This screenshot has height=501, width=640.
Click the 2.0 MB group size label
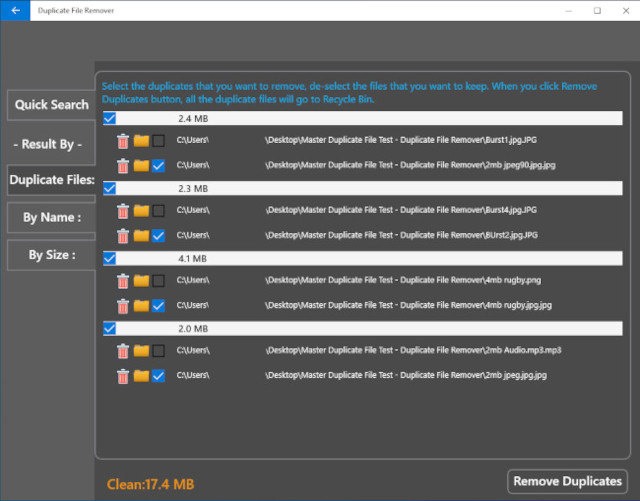(193, 329)
